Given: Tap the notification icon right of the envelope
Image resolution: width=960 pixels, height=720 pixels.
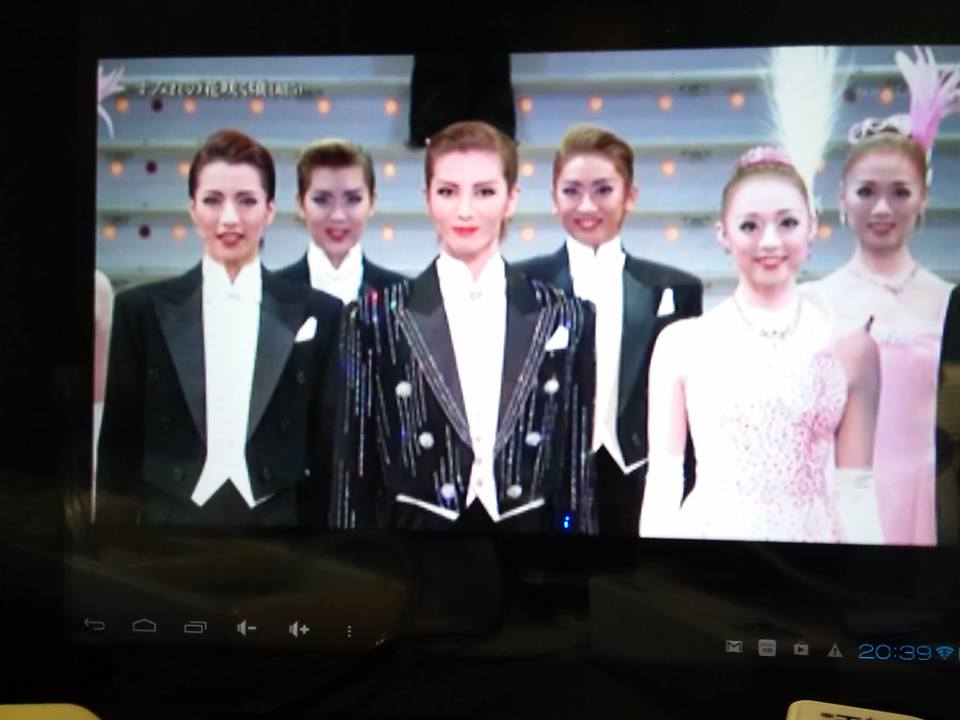Looking at the screenshot, I should pos(767,648).
